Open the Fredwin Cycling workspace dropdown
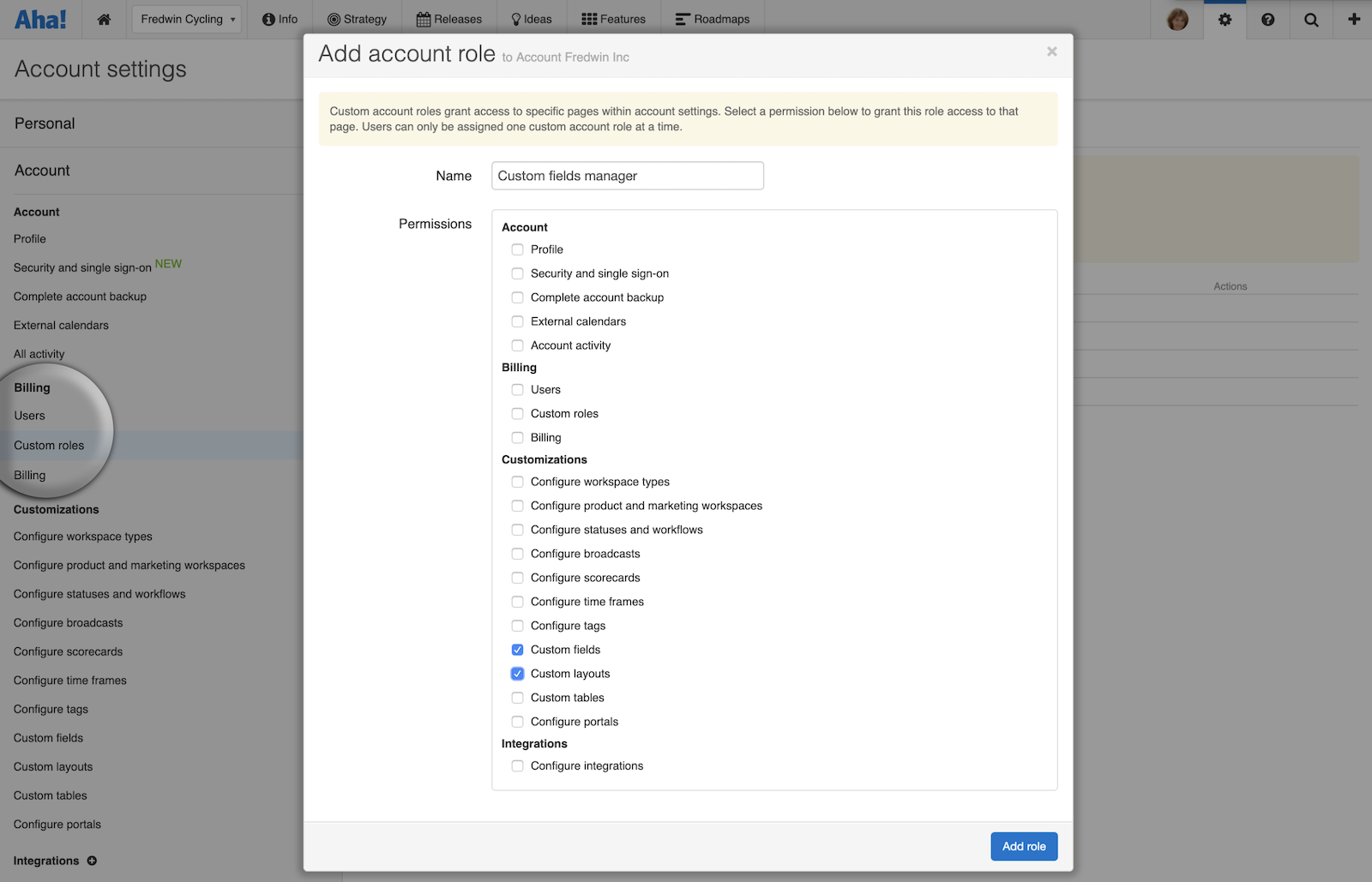Screen dimensions: 1372x882 click(x=186, y=18)
